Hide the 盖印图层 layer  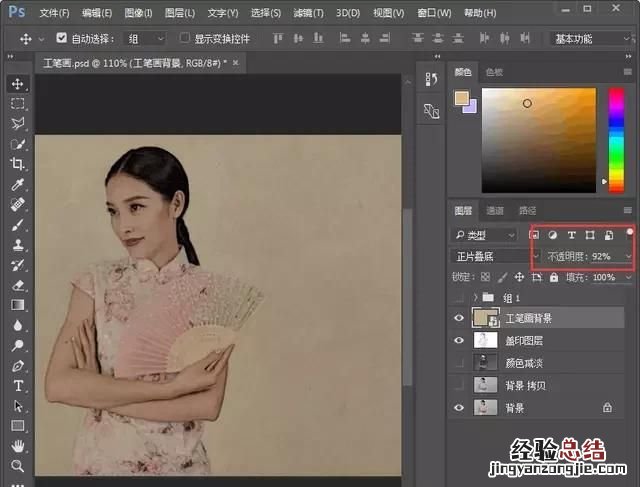(459, 341)
